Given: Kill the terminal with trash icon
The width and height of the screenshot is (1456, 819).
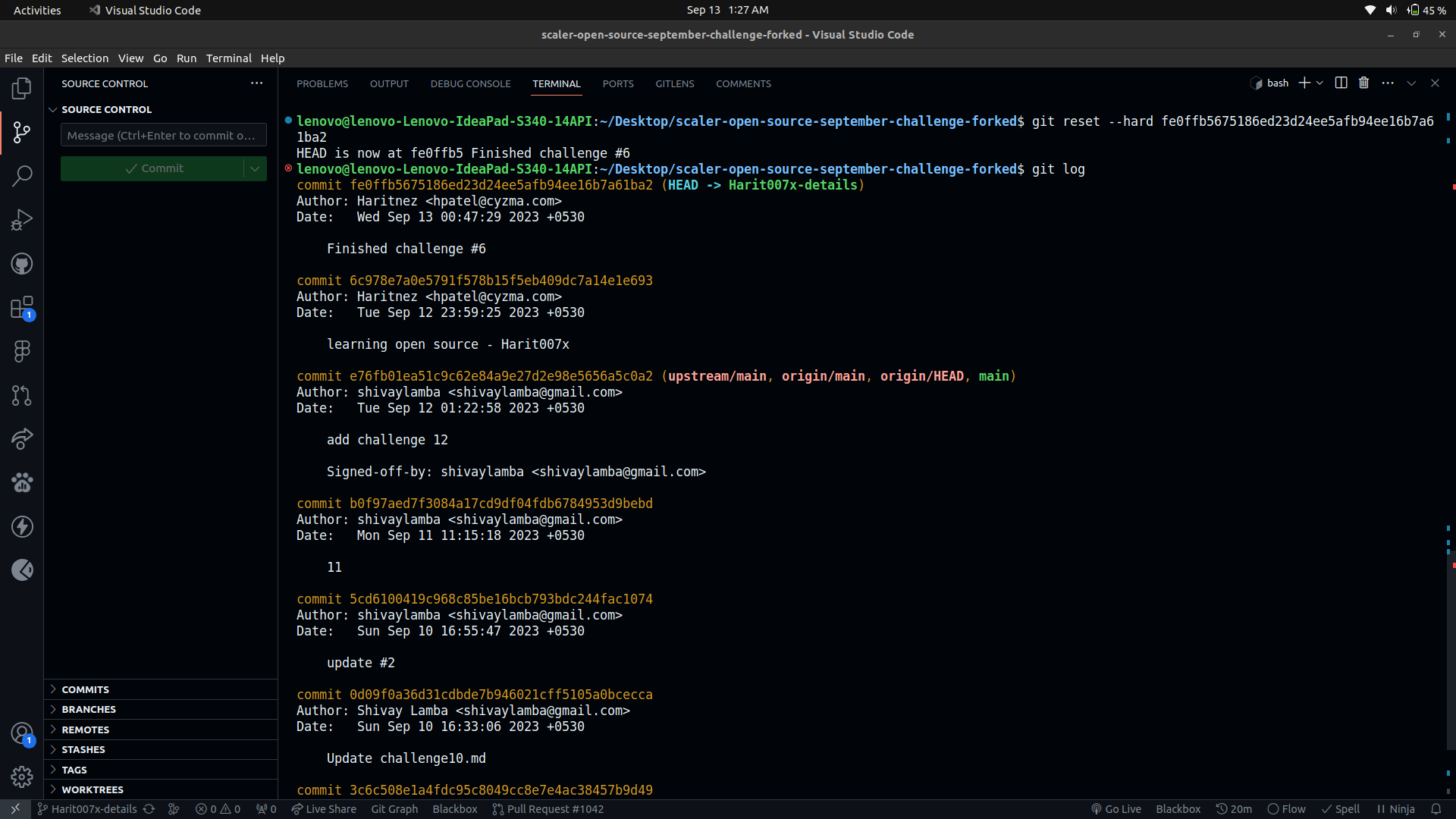Looking at the screenshot, I should point(1363,83).
